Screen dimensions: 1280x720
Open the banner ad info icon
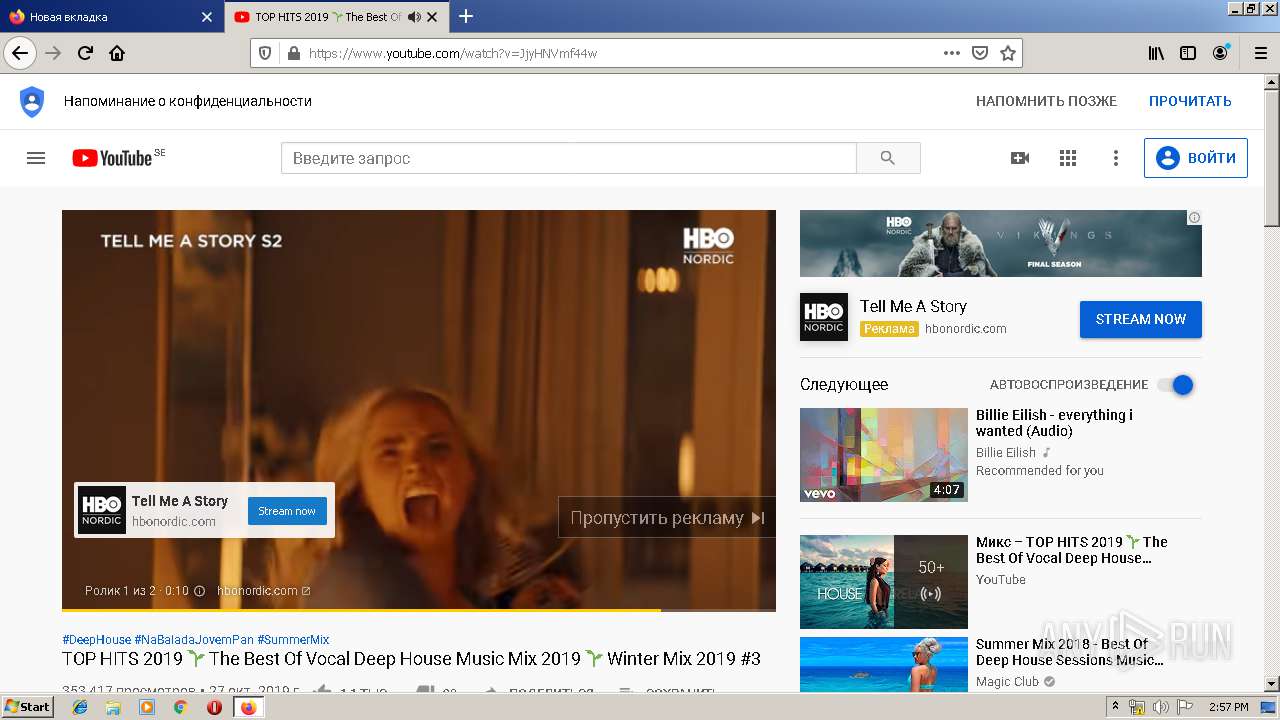click(1194, 217)
